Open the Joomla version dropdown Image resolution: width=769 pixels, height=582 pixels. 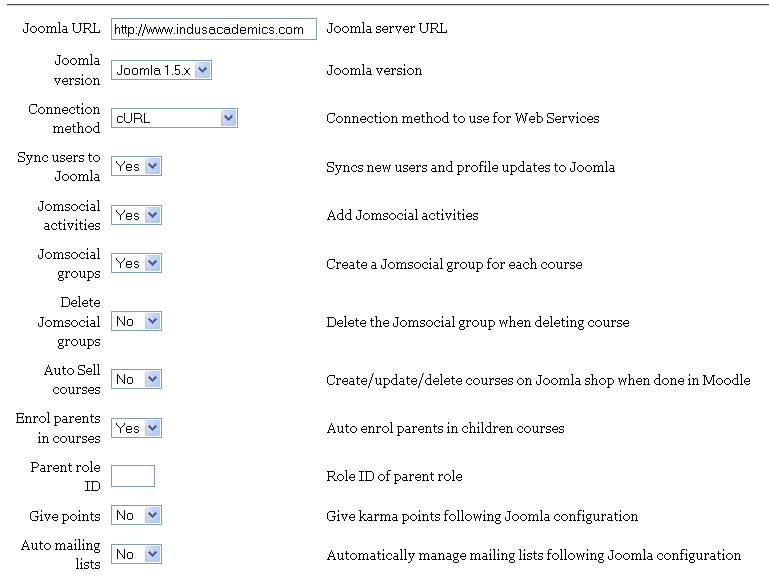pyautogui.click(x=161, y=70)
